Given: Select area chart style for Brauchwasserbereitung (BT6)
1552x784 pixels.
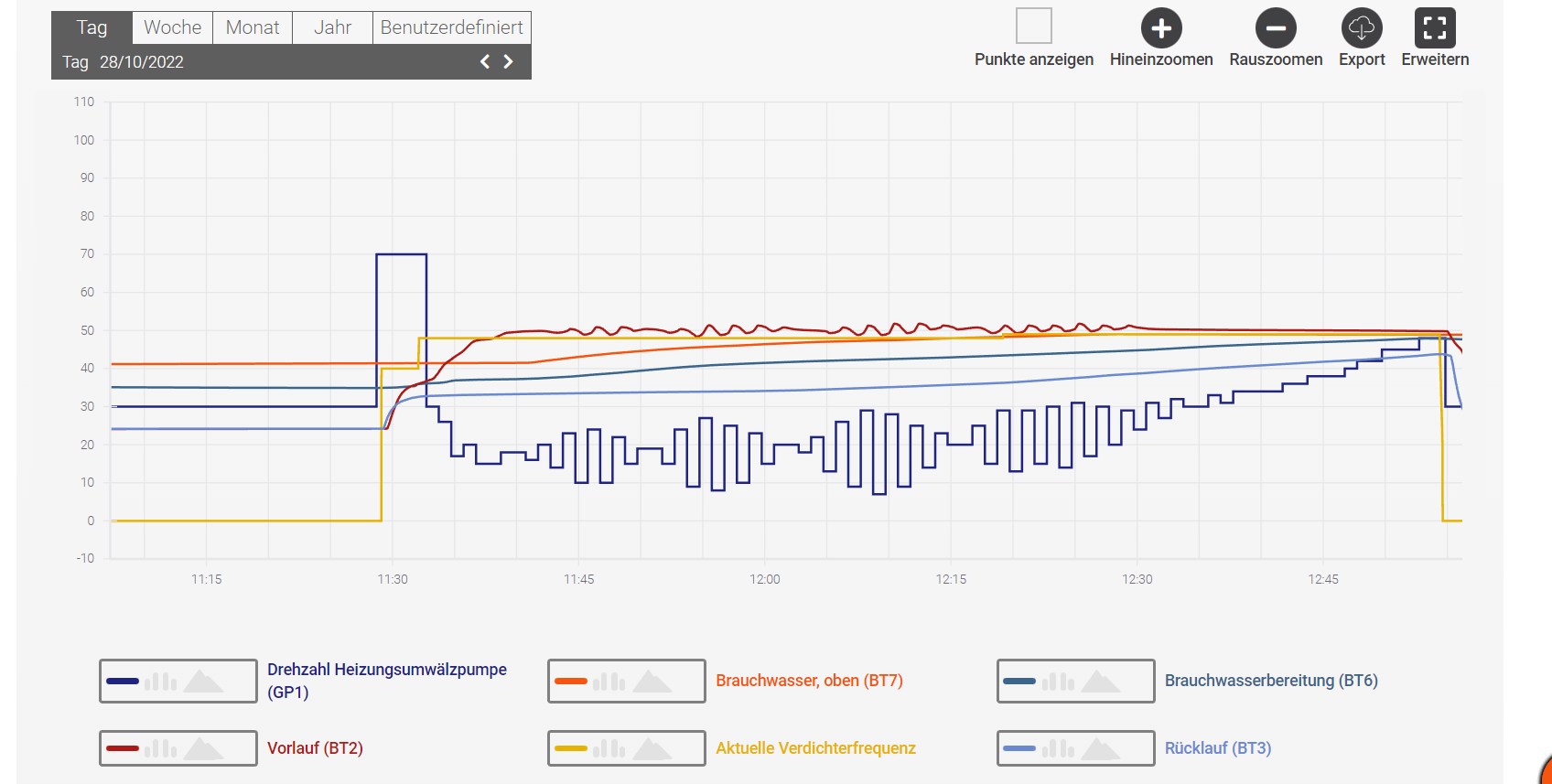Looking at the screenshot, I should coord(1101,682).
